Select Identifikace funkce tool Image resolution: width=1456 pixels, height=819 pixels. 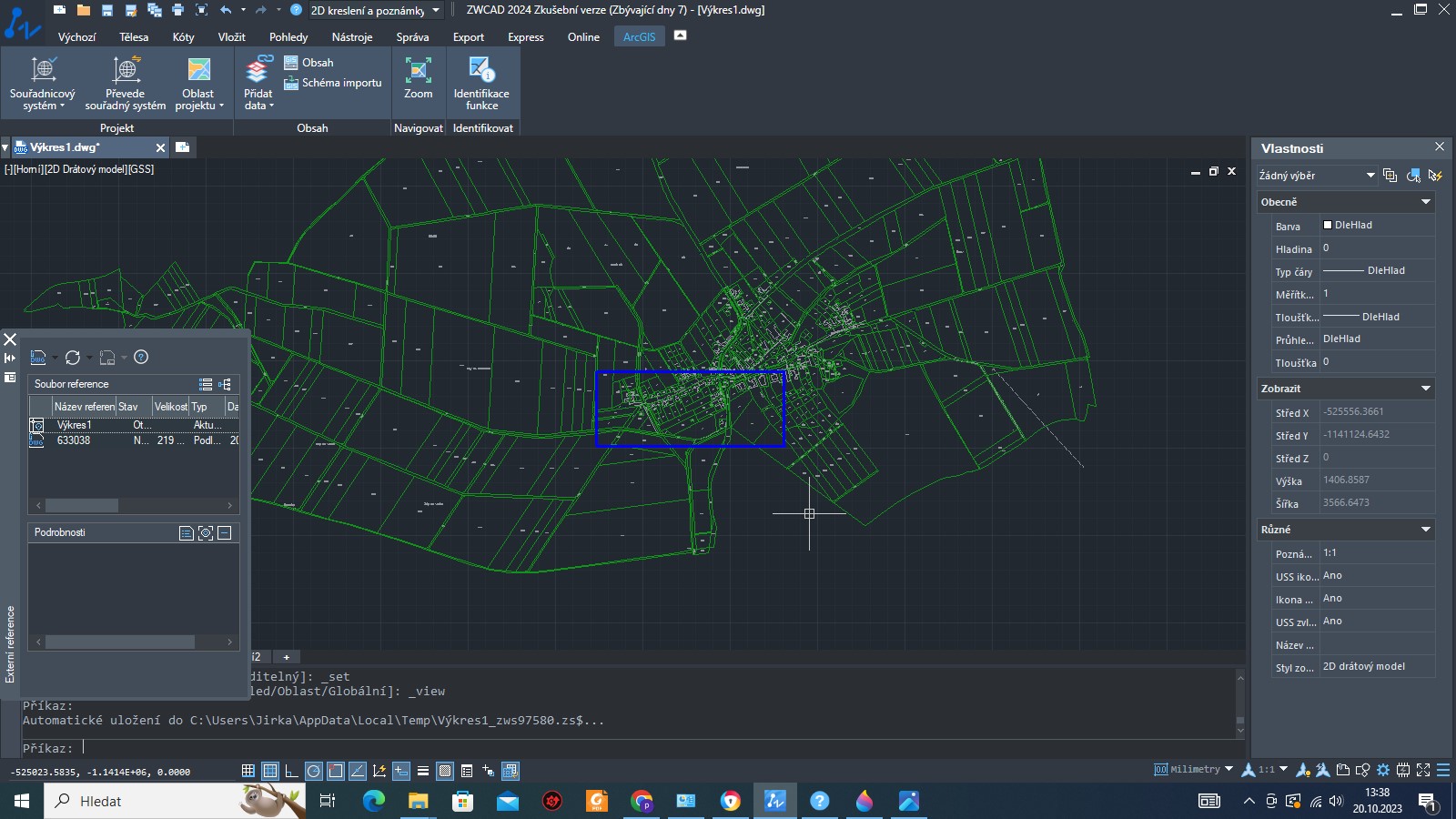coord(481,83)
